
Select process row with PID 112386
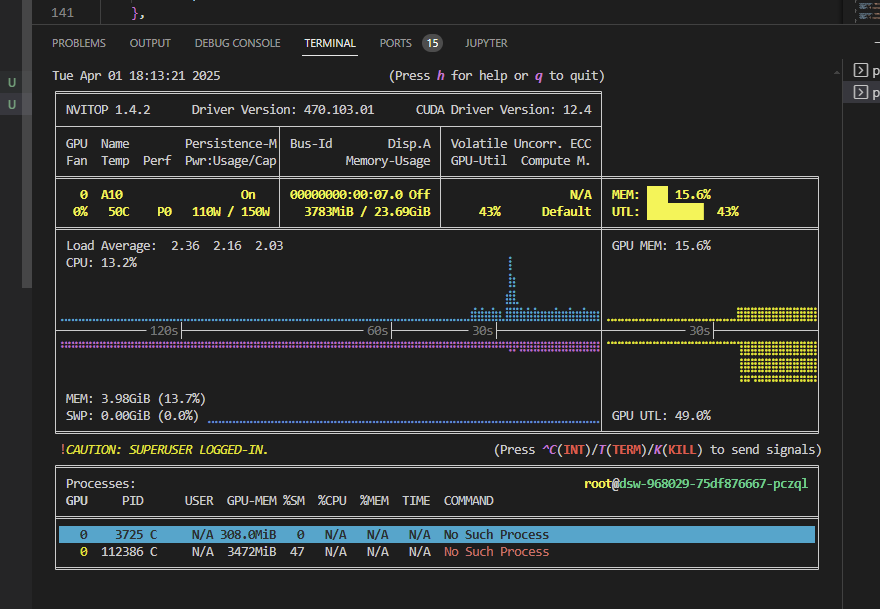pyautogui.click(x=437, y=552)
